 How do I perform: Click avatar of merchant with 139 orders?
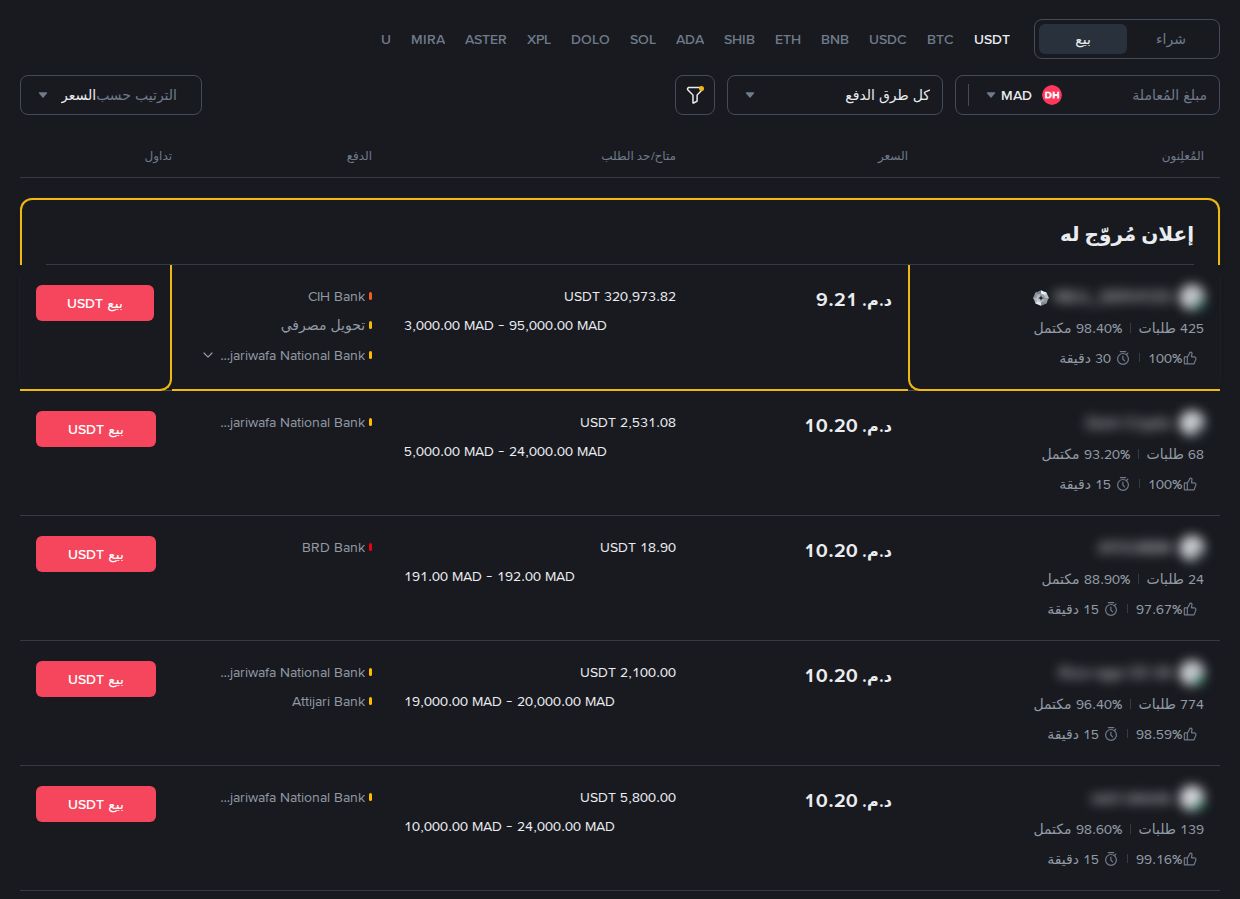1190,797
